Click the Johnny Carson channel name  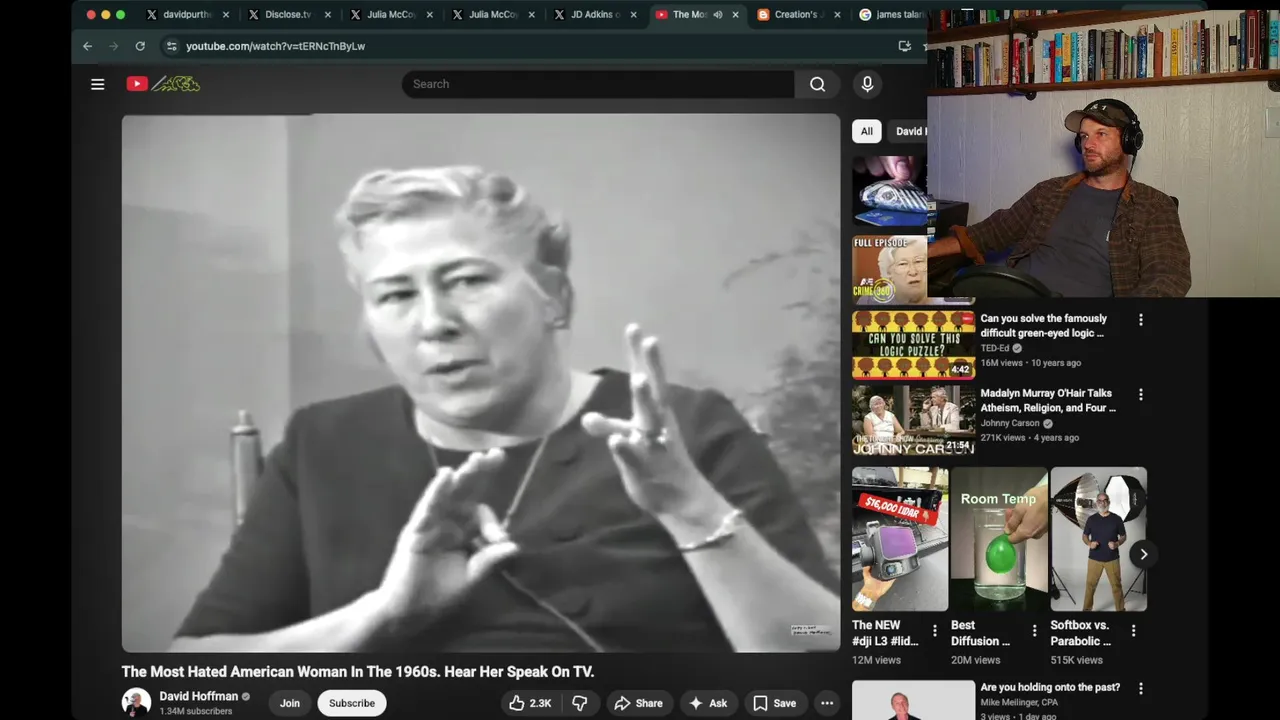(1010, 423)
